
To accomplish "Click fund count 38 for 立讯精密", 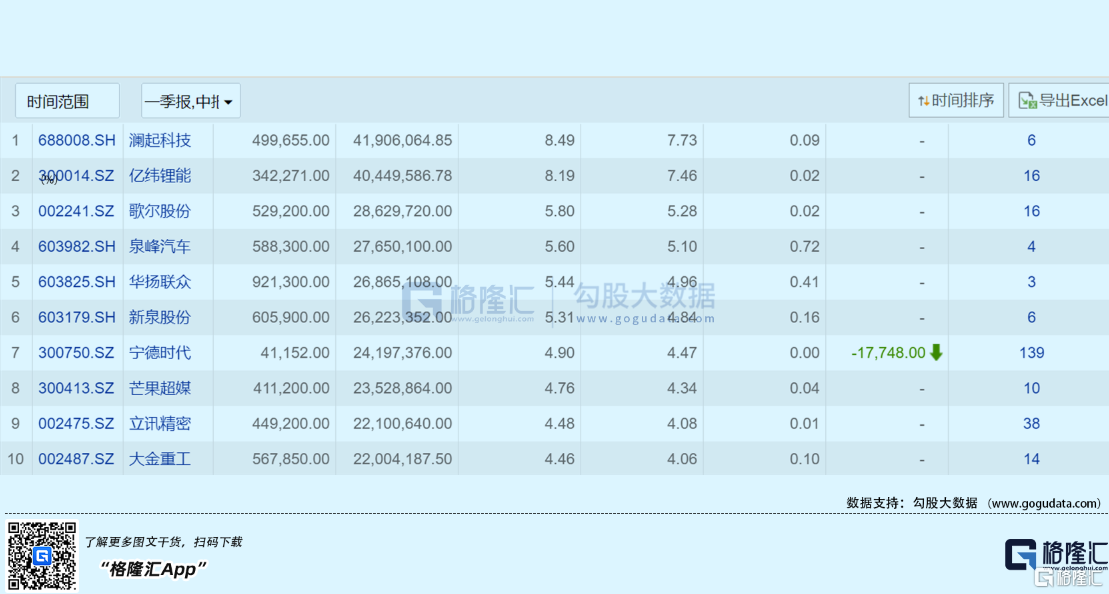I will 1031,423.
